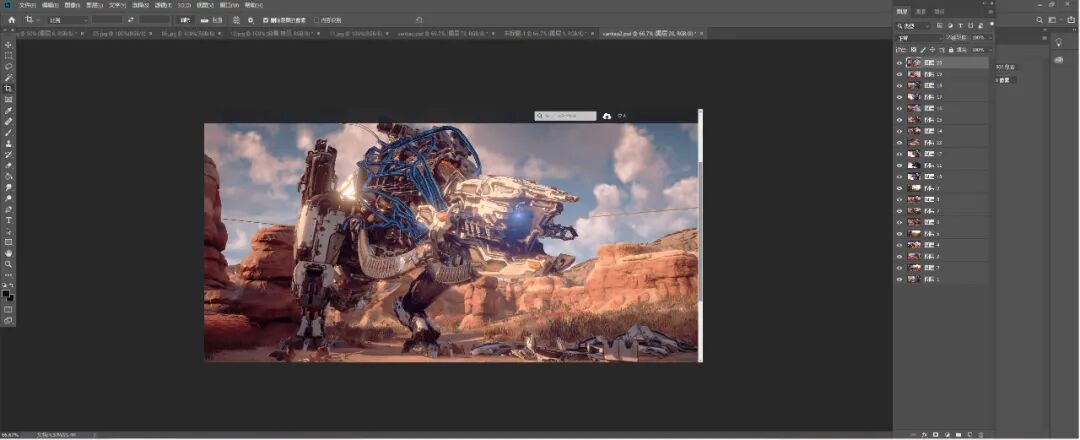Select the Crop tool in the toolbar
Image resolution: width=1080 pixels, height=440 pixels.
pyautogui.click(x=9, y=88)
